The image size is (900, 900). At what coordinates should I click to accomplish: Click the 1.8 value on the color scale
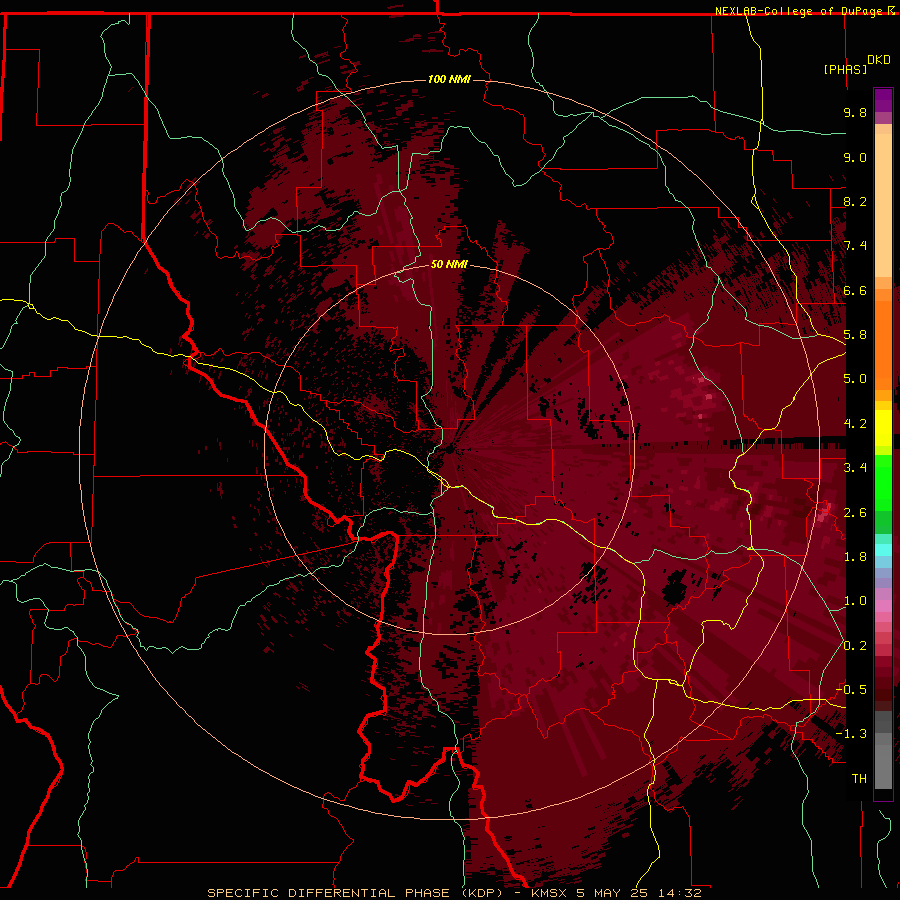(x=855, y=557)
